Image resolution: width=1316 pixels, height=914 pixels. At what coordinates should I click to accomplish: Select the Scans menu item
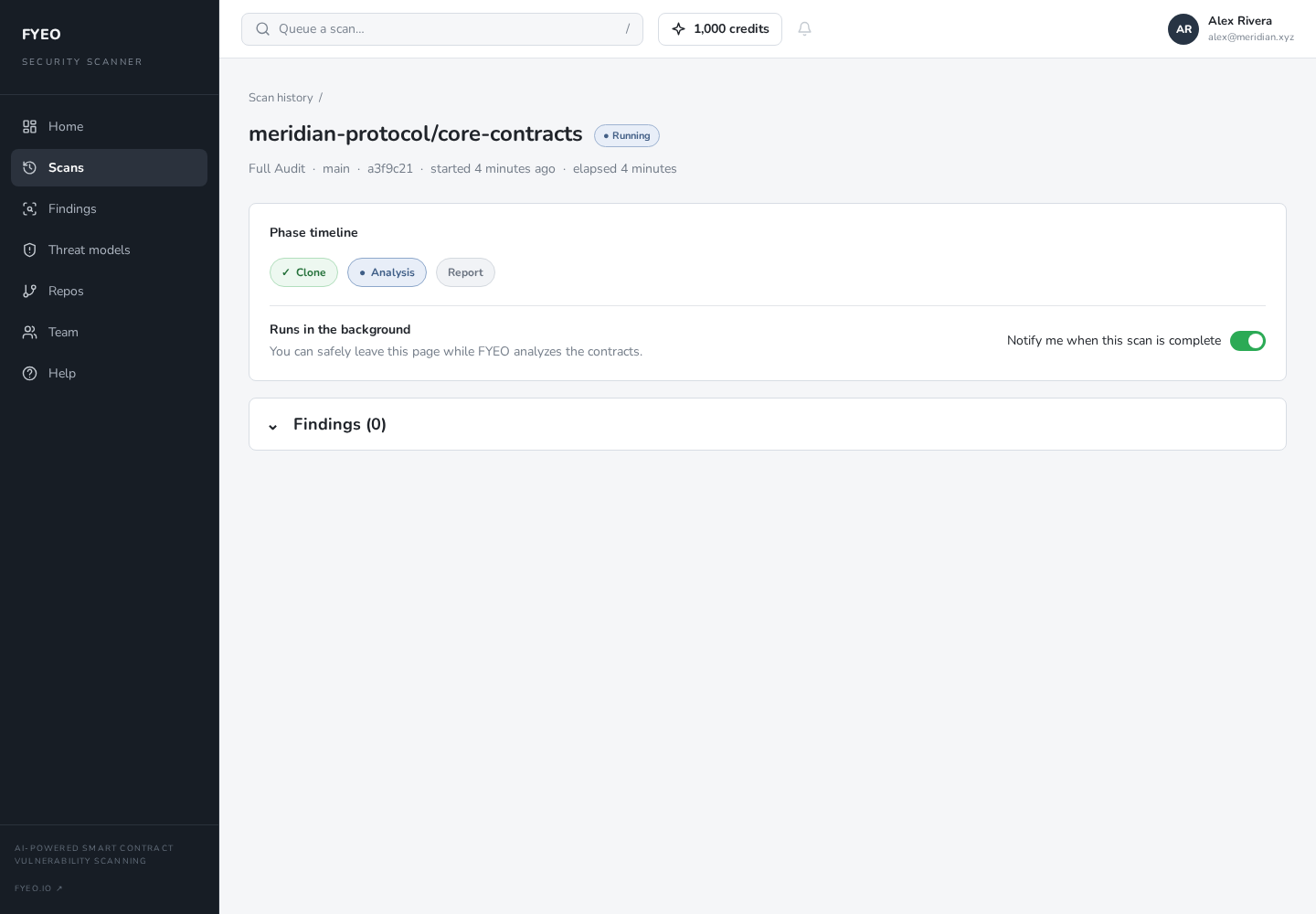[109, 168]
